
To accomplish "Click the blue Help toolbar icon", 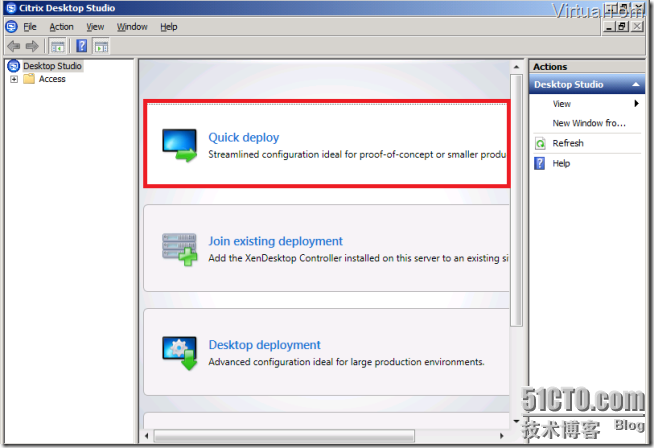I will tap(82, 46).
